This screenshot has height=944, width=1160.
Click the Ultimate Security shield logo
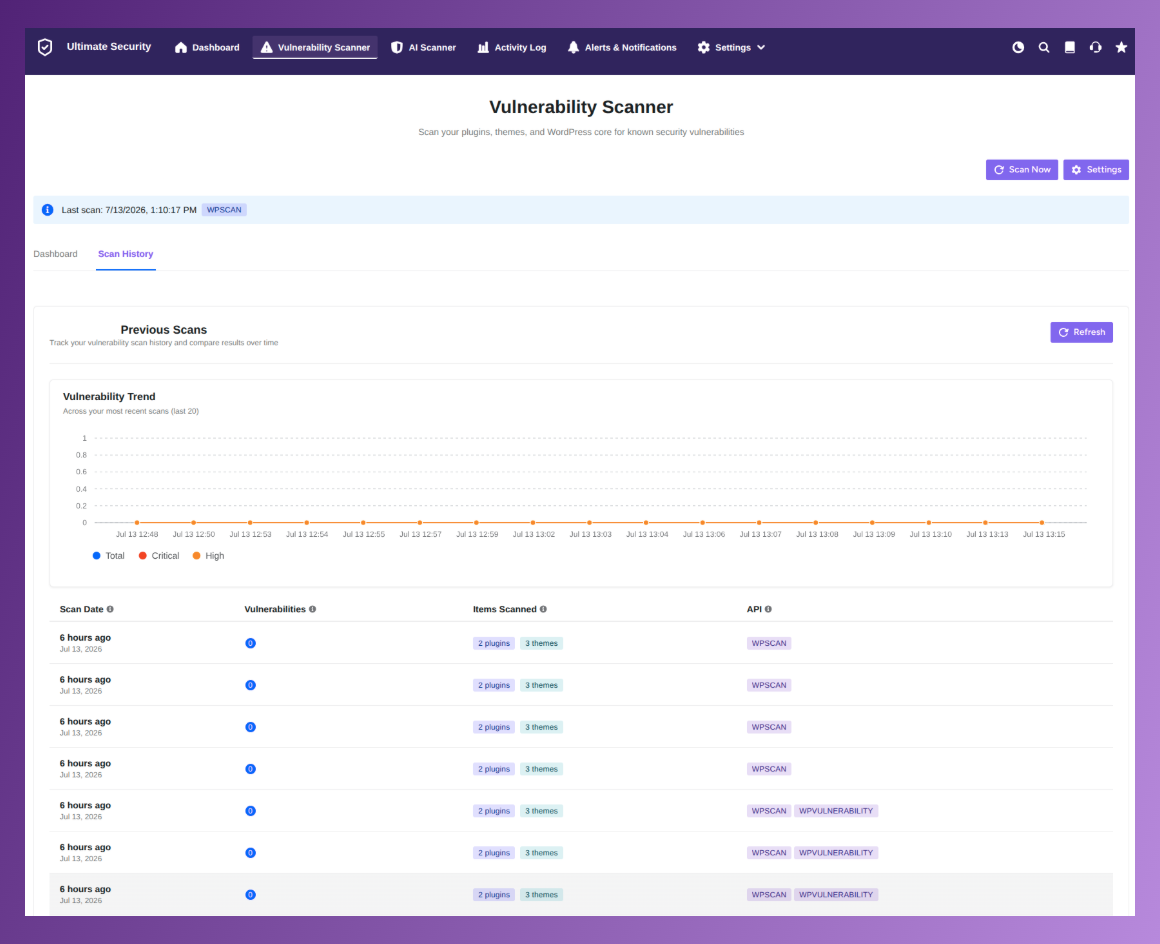click(x=45, y=47)
